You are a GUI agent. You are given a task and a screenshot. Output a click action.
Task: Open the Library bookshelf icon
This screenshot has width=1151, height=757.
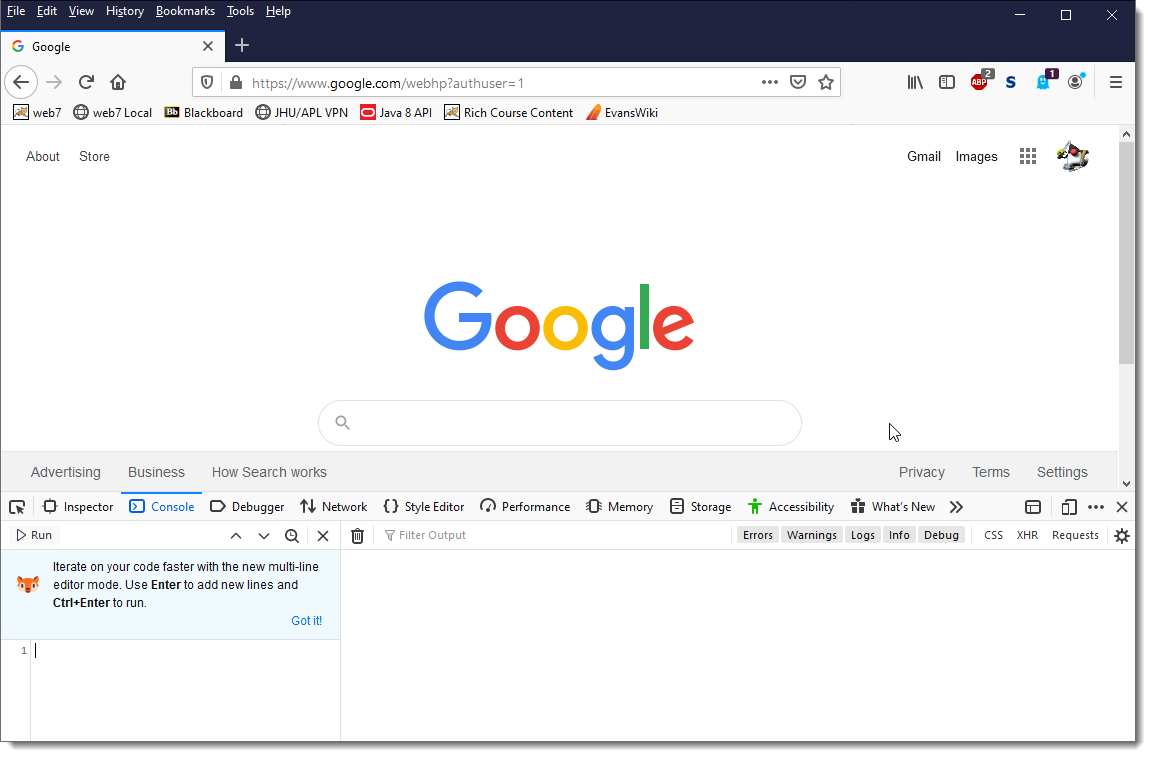click(x=915, y=82)
